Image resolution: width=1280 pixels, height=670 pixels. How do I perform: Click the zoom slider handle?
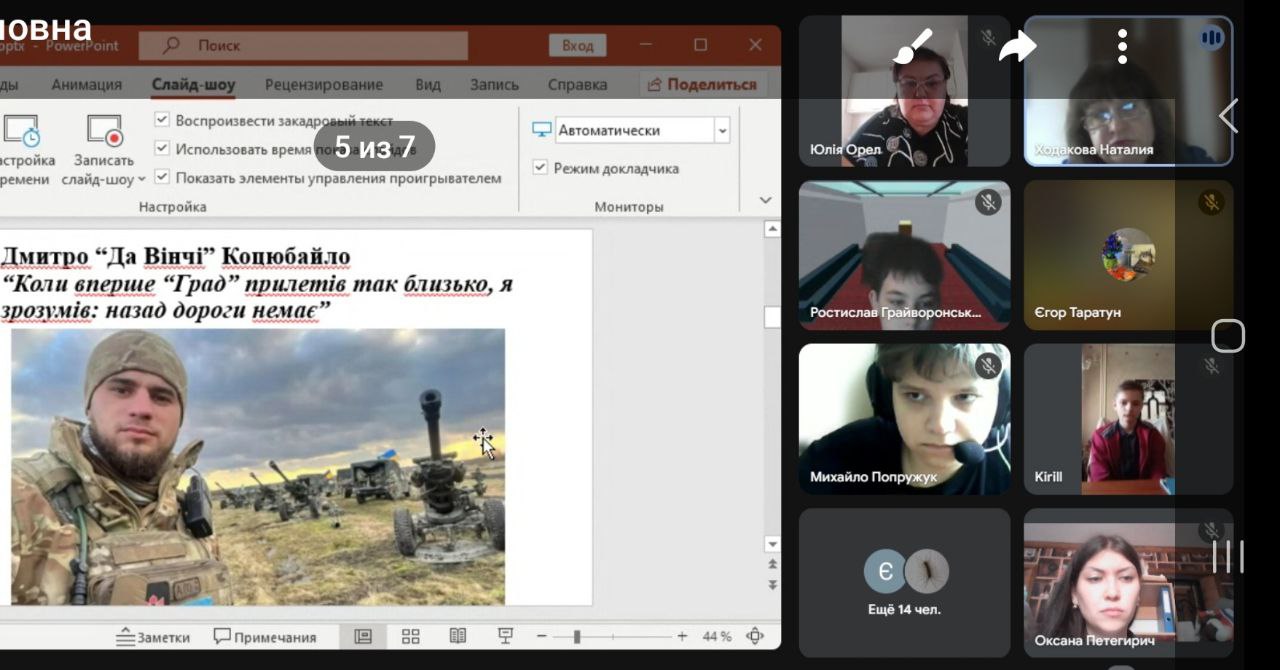(x=576, y=637)
